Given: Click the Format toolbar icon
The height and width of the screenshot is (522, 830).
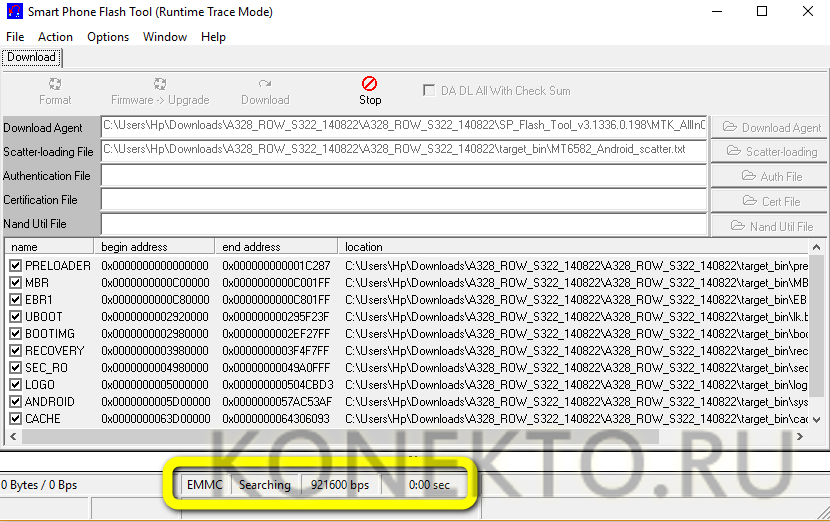Looking at the screenshot, I should (x=55, y=85).
